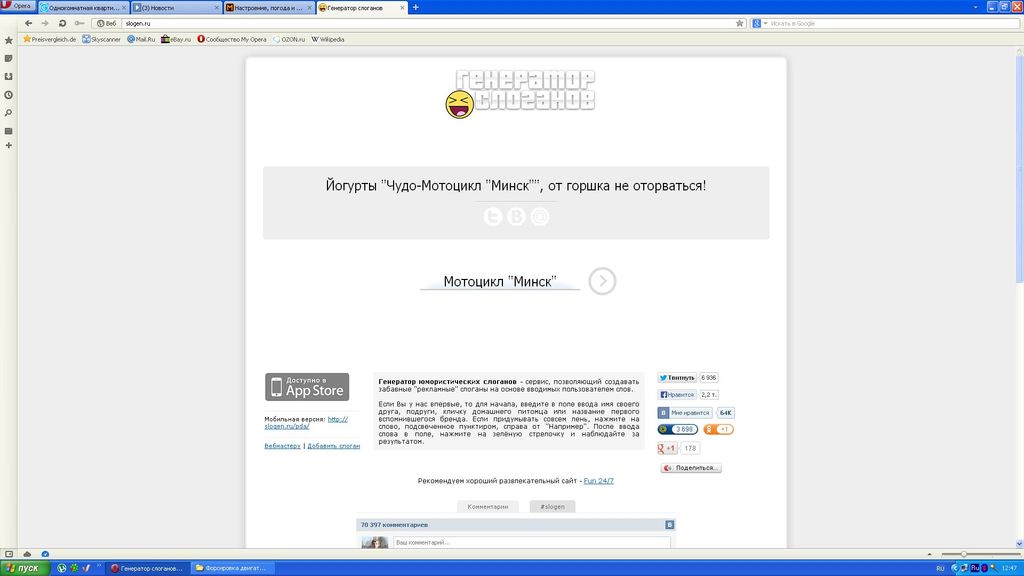Switch to the 'Комментарии' tab
This screenshot has height=576, width=1024.
[x=488, y=507]
